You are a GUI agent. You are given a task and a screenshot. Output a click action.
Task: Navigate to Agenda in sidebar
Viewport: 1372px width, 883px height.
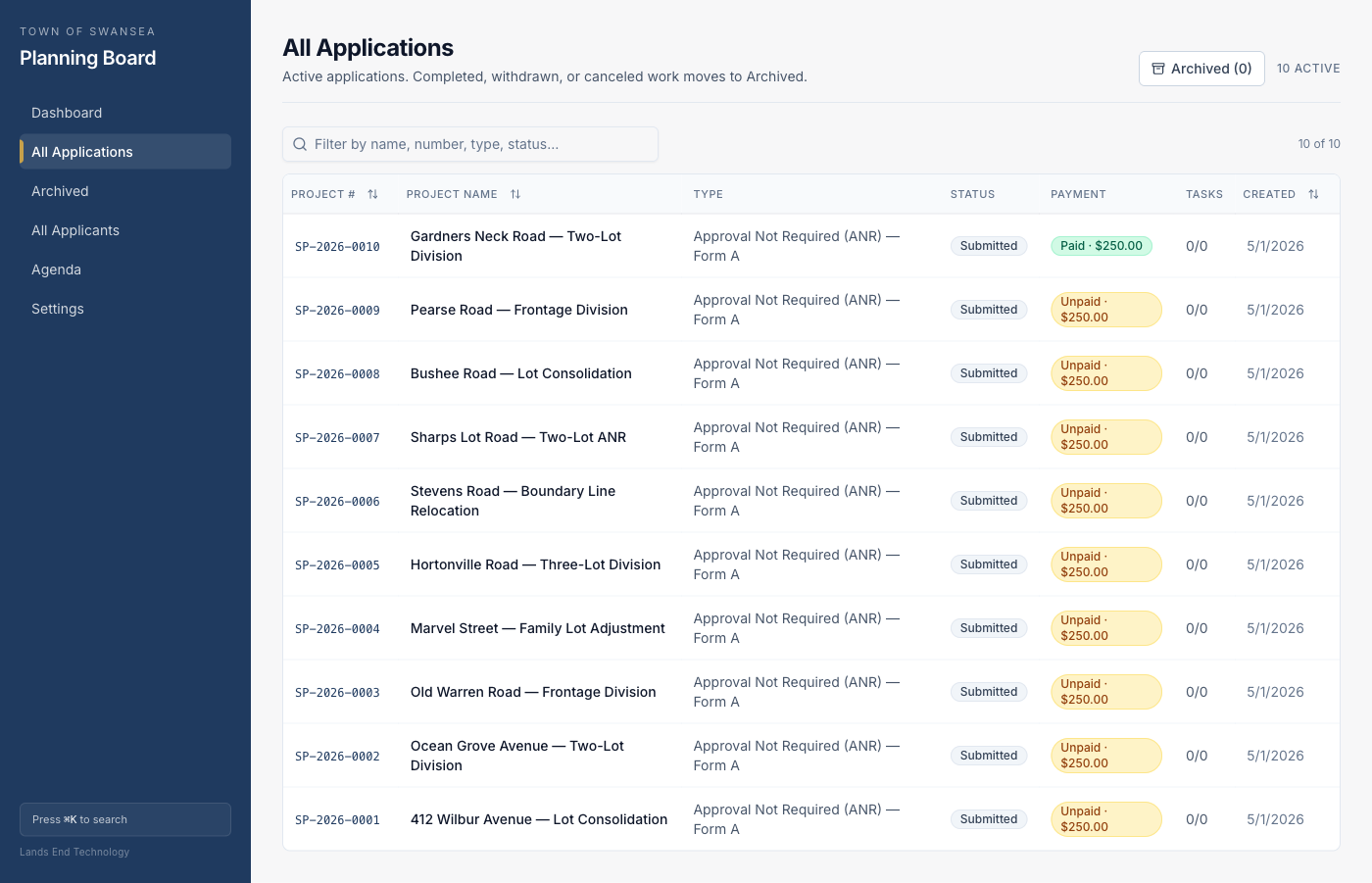point(125,270)
